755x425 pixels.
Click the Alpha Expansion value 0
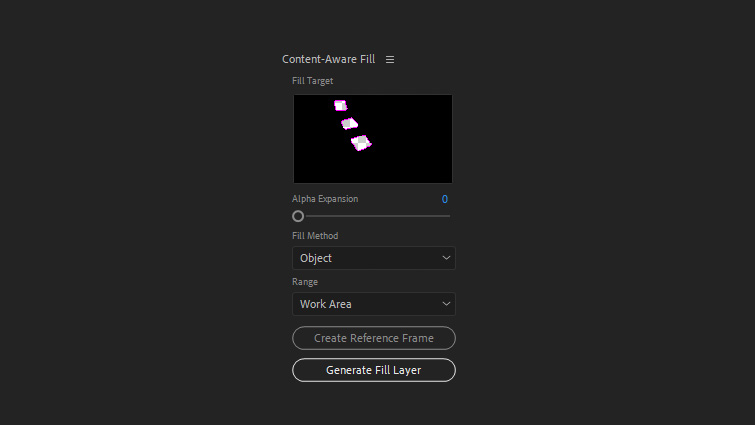click(445, 199)
